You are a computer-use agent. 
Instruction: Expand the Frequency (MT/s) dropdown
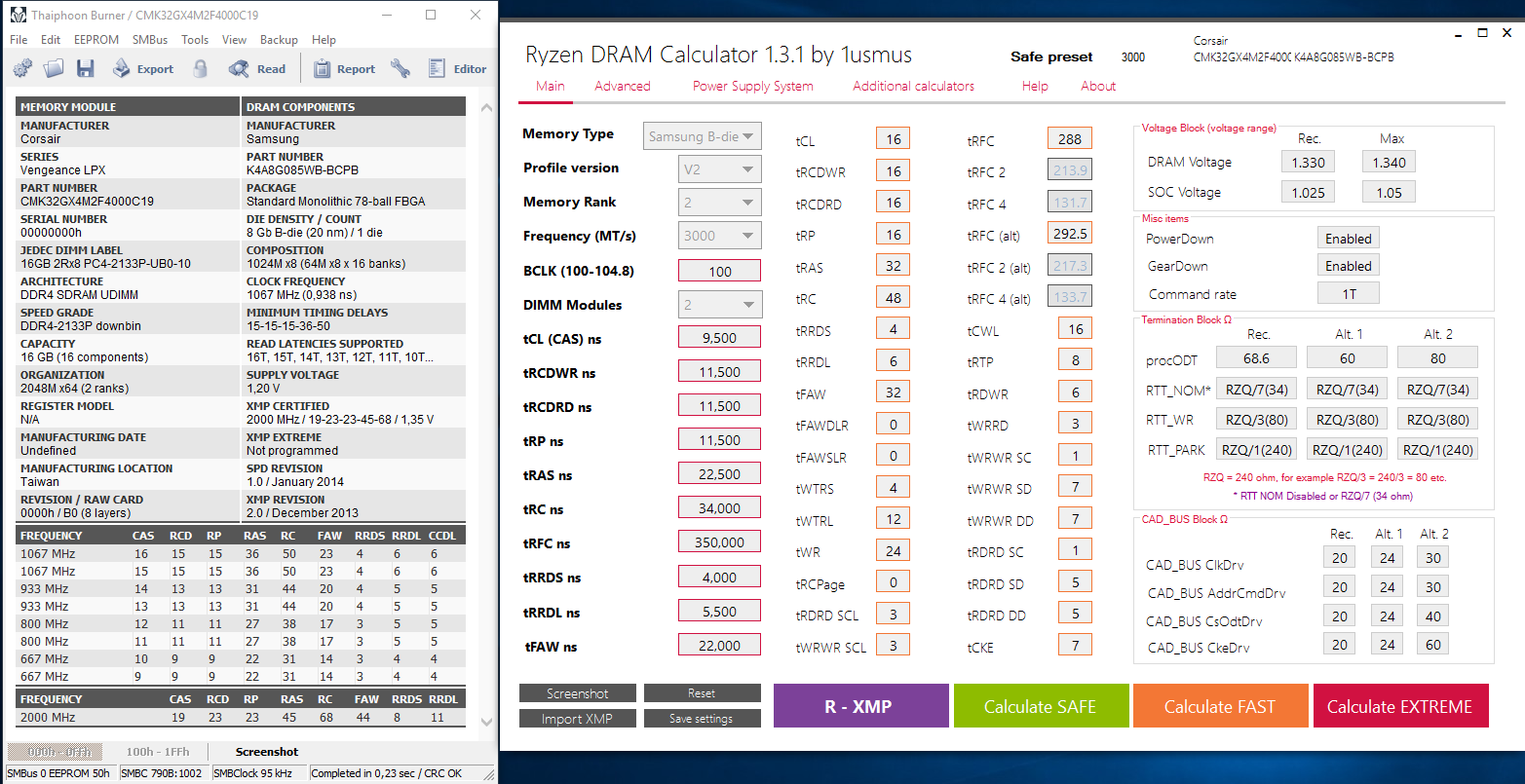click(x=720, y=236)
